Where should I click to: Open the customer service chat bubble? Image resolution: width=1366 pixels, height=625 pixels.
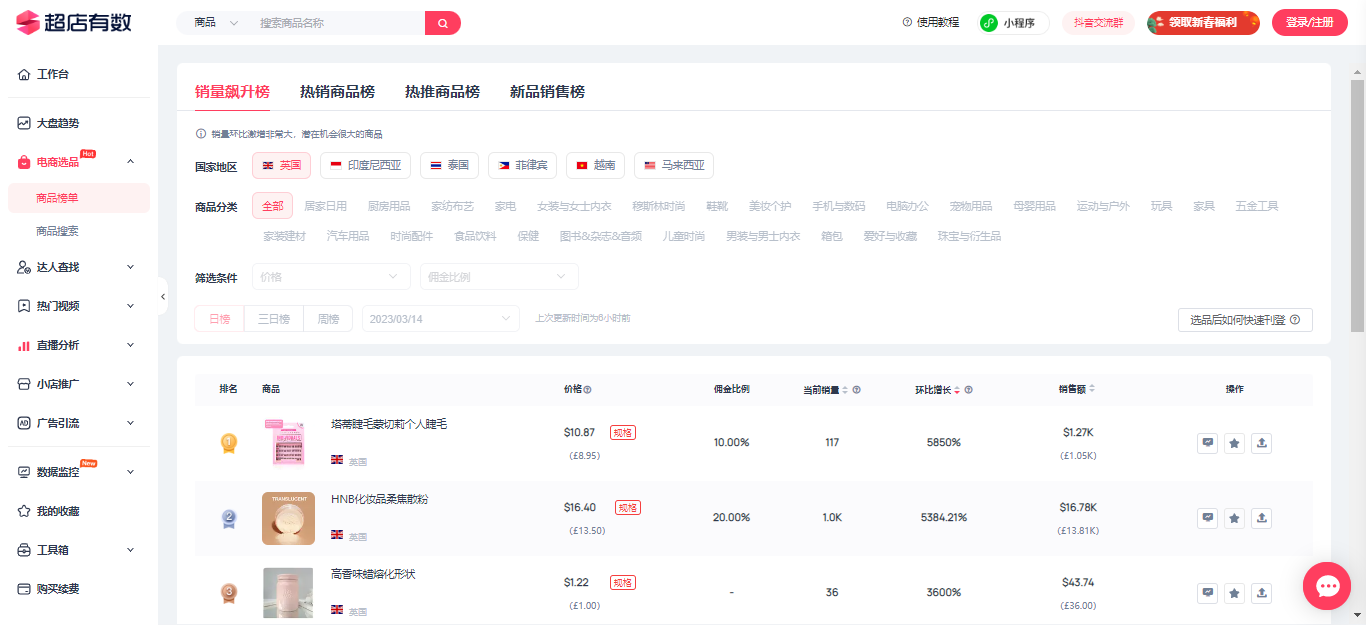point(1327,586)
